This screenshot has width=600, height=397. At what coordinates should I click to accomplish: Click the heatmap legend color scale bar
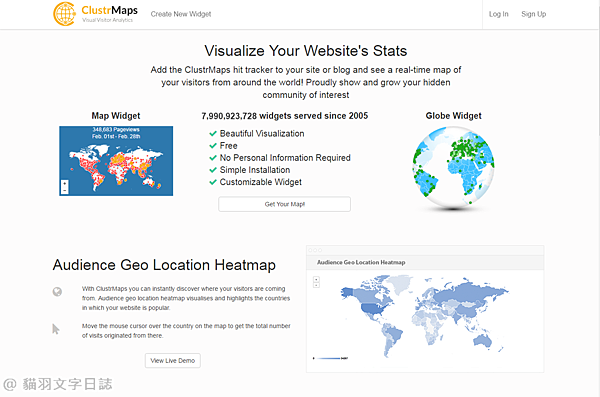[x=330, y=358]
